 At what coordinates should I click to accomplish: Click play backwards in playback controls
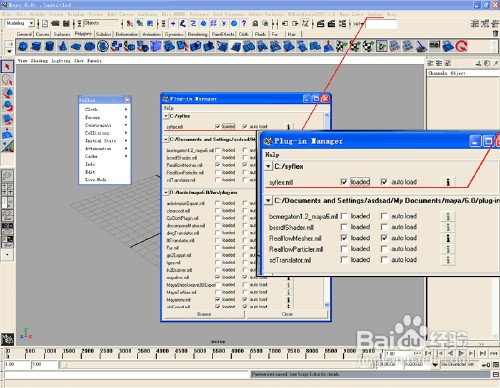(451, 353)
